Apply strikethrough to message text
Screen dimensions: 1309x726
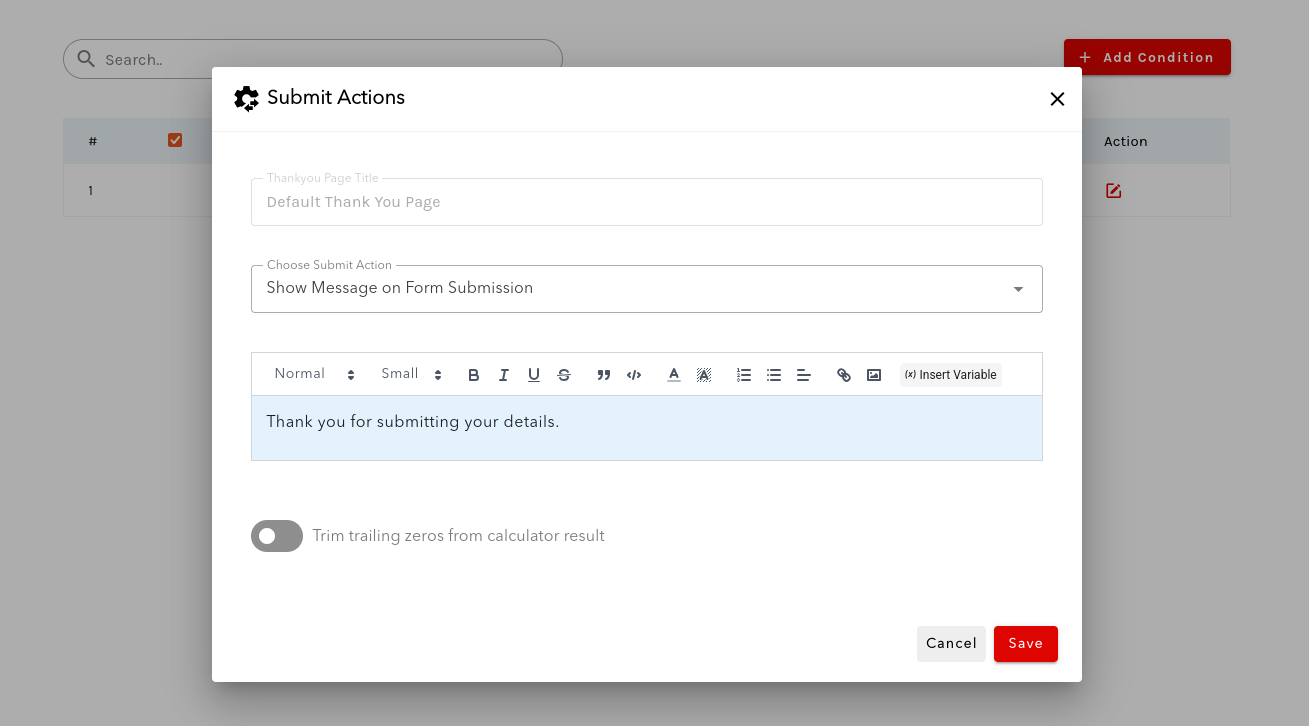[564, 375]
